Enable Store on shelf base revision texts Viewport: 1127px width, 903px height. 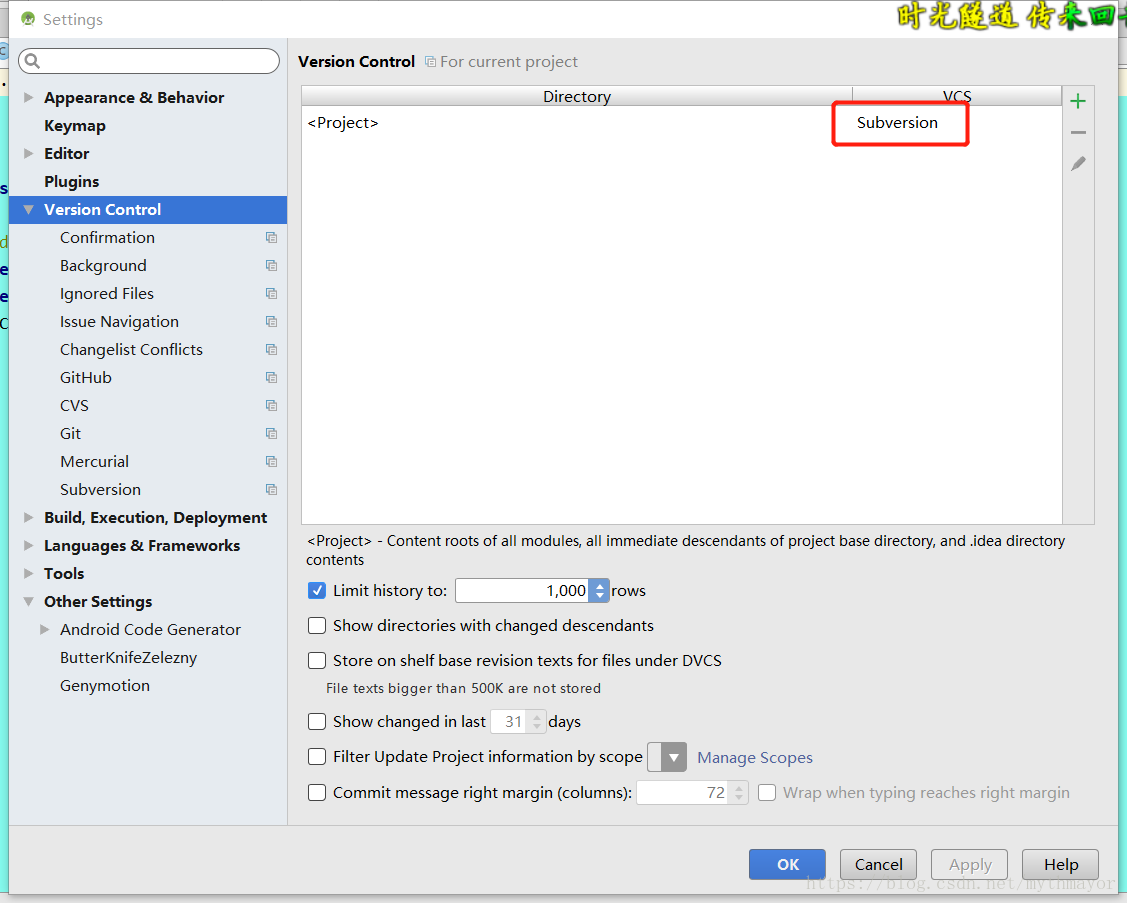click(x=316, y=661)
